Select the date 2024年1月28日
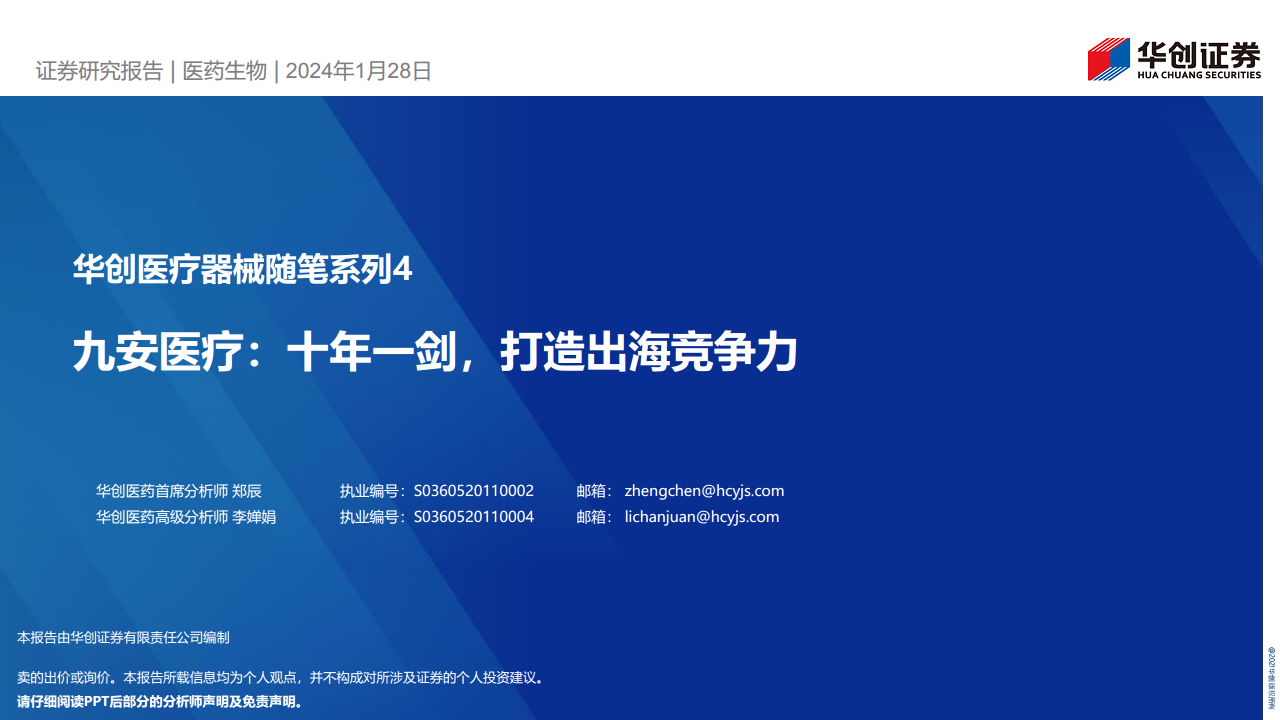1280x720 pixels. tap(359, 71)
